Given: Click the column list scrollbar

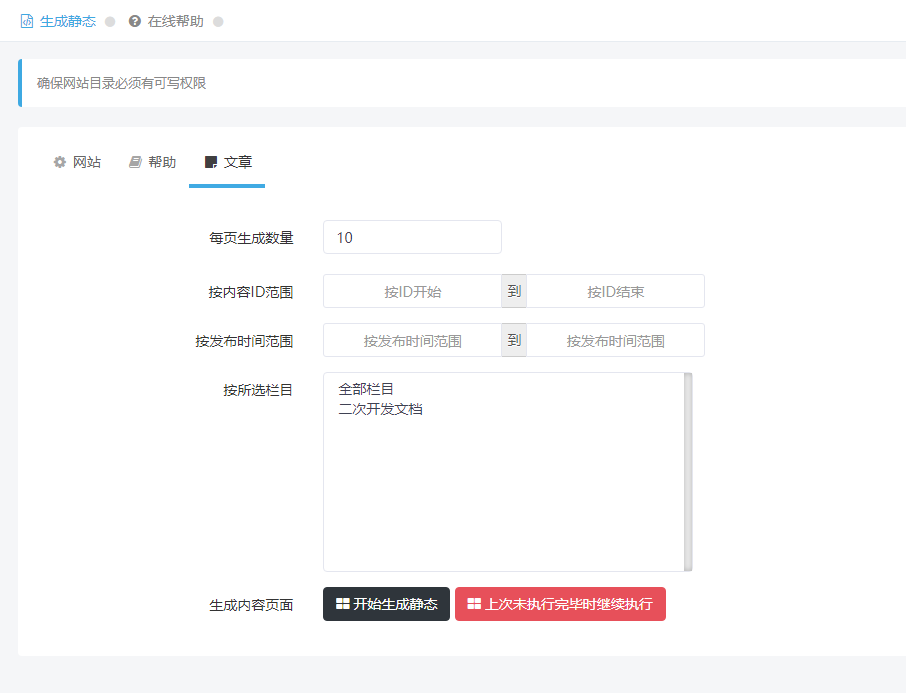Looking at the screenshot, I should (x=688, y=472).
